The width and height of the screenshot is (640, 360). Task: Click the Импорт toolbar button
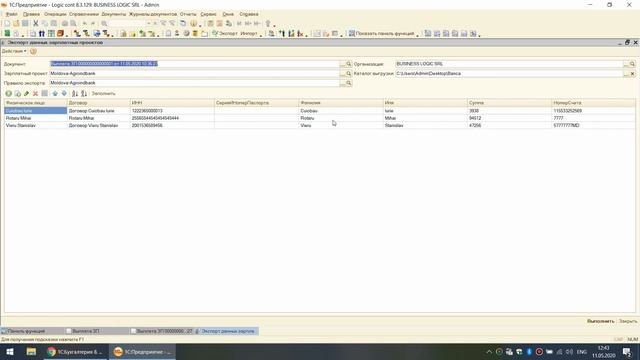pos(249,33)
